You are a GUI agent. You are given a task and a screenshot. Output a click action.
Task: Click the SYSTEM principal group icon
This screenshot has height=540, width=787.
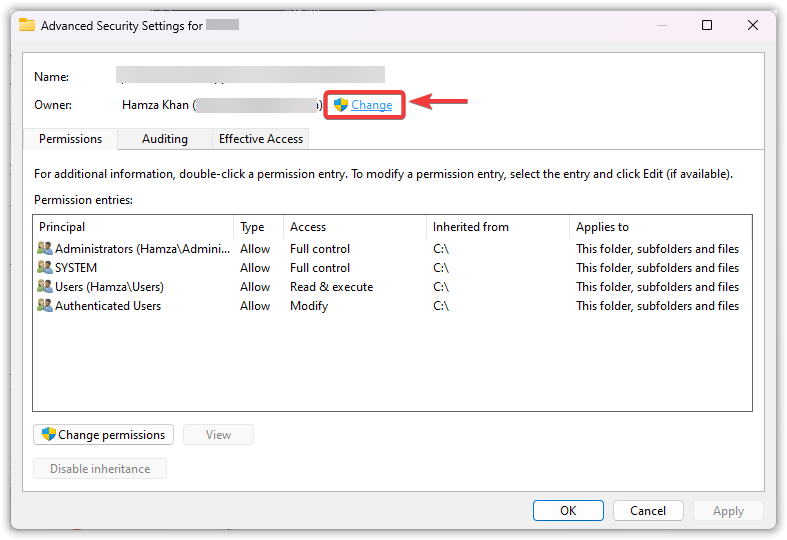click(45, 268)
